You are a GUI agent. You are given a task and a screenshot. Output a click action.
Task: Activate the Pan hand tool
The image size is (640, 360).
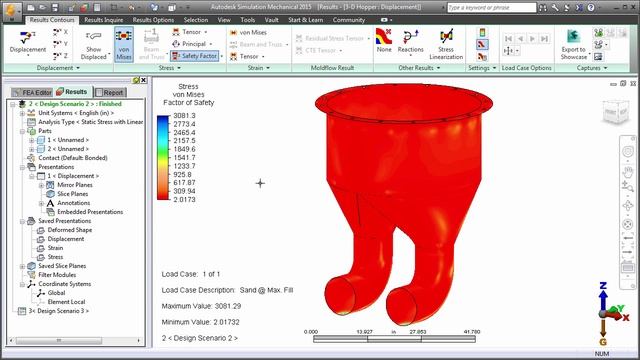(627, 172)
